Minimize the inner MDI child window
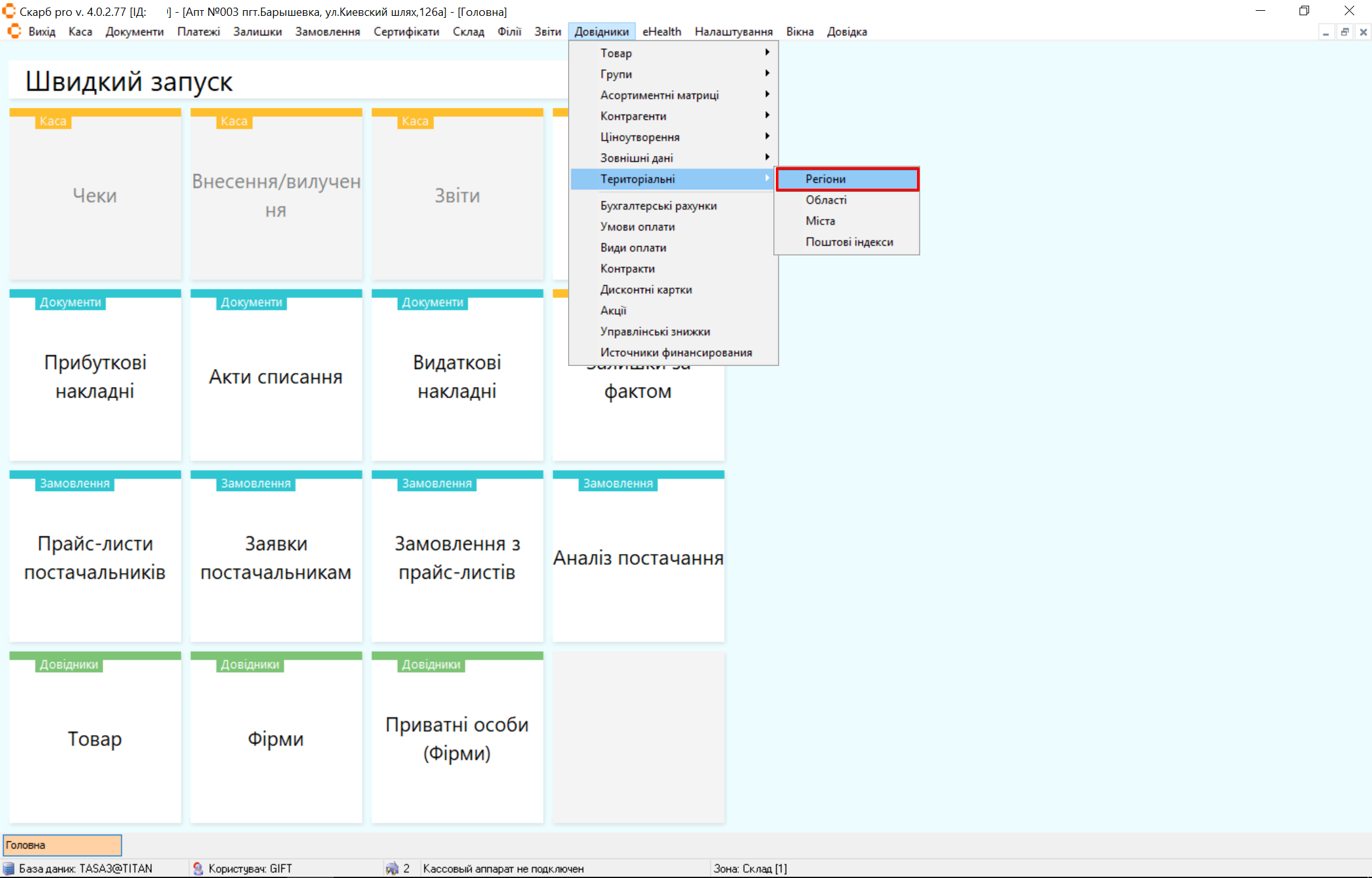 (1326, 32)
